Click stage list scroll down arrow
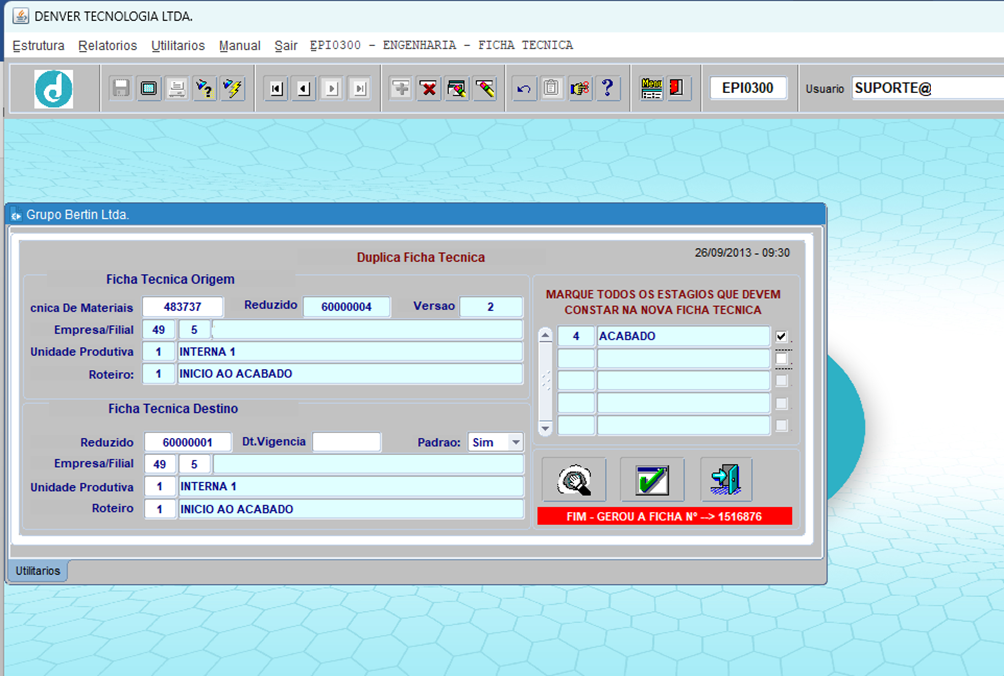The width and height of the screenshot is (1004, 676). 546,428
